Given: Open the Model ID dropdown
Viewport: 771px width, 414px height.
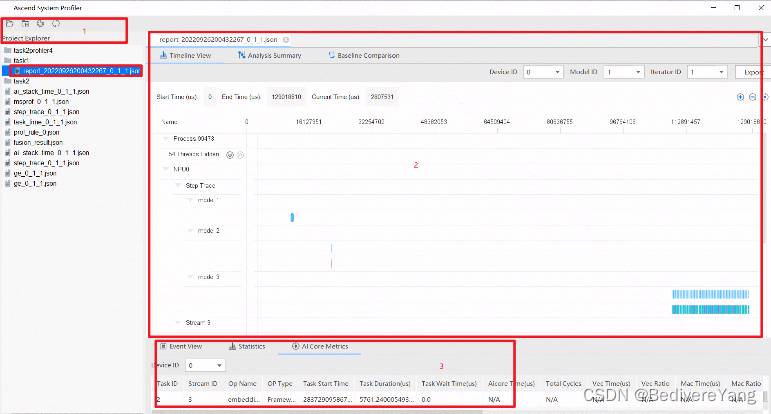Looking at the screenshot, I should coord(624,72).
